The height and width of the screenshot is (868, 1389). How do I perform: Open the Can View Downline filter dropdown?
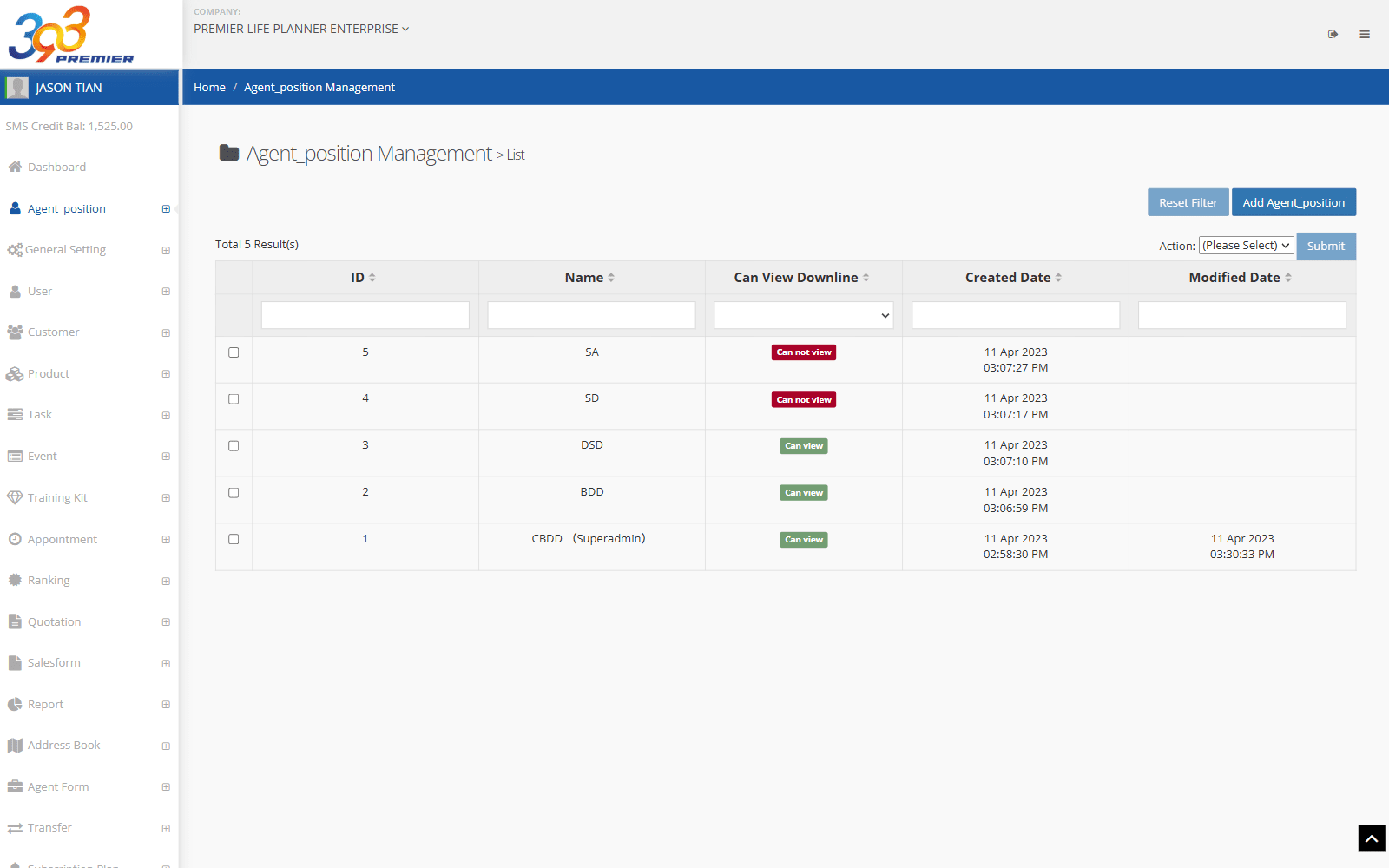[x=804, y=315]
